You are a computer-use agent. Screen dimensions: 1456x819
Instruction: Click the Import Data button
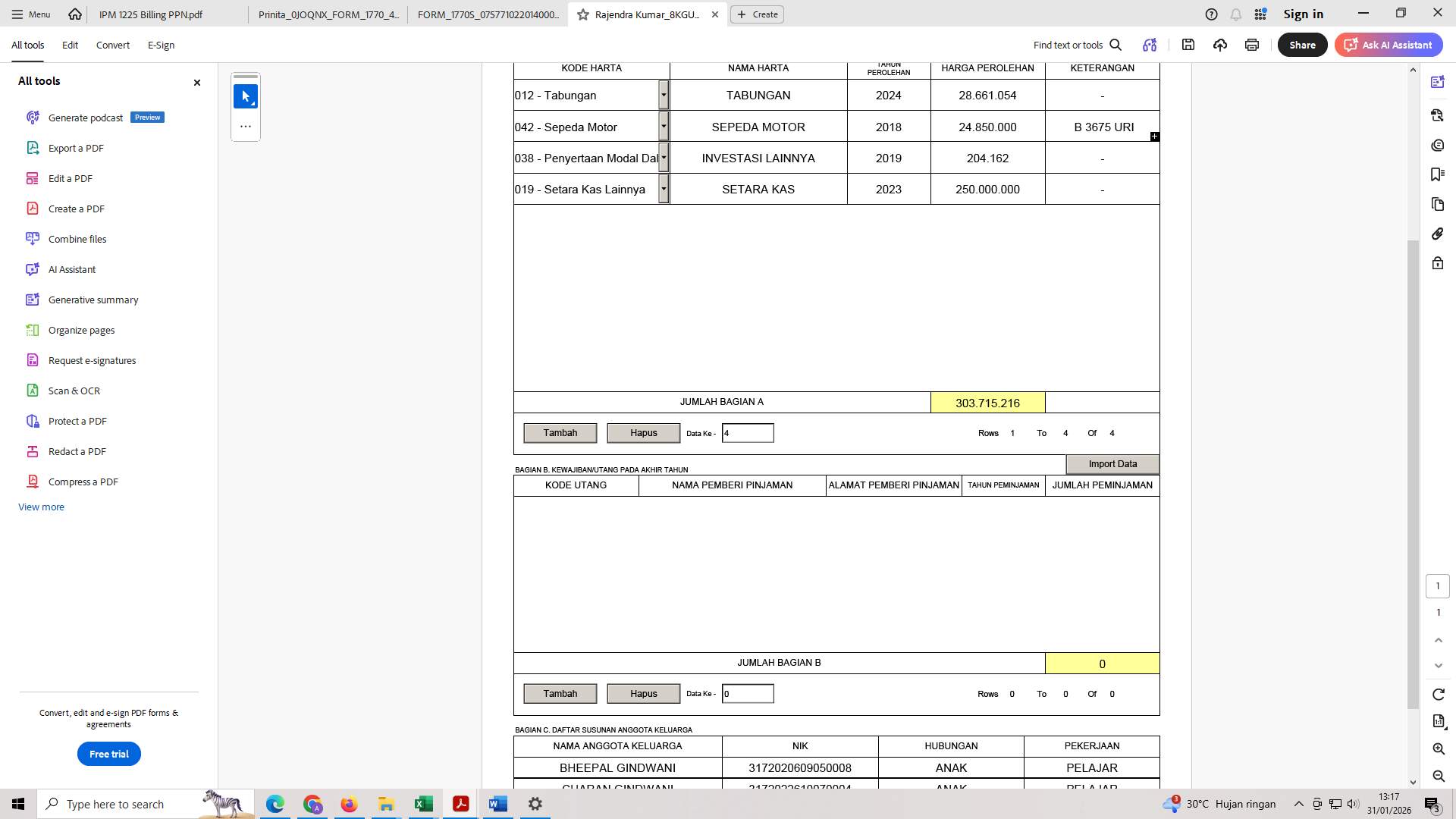click(x=1112, y=463)
